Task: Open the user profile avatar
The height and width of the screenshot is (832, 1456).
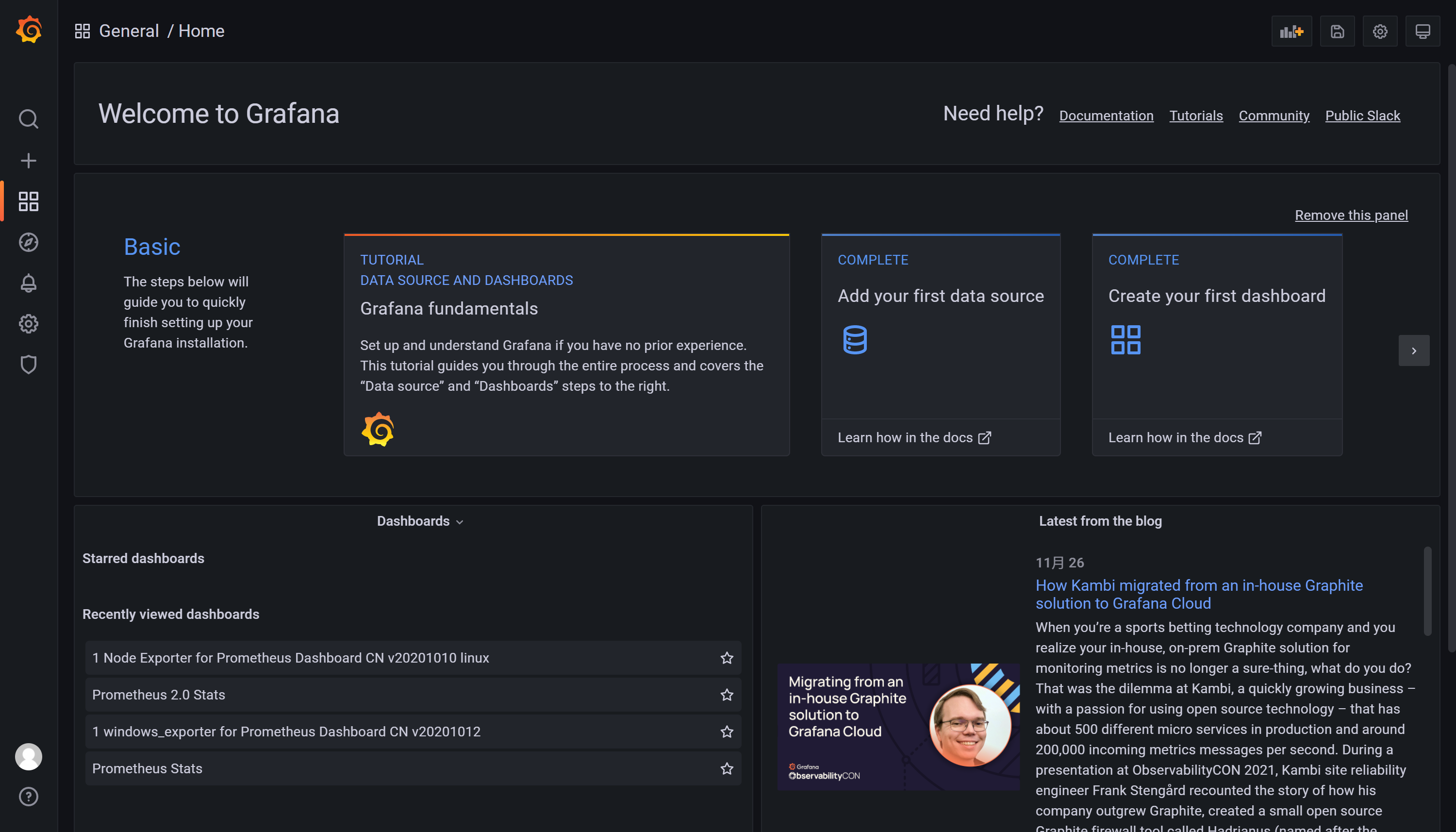Action: coord(29,757)
